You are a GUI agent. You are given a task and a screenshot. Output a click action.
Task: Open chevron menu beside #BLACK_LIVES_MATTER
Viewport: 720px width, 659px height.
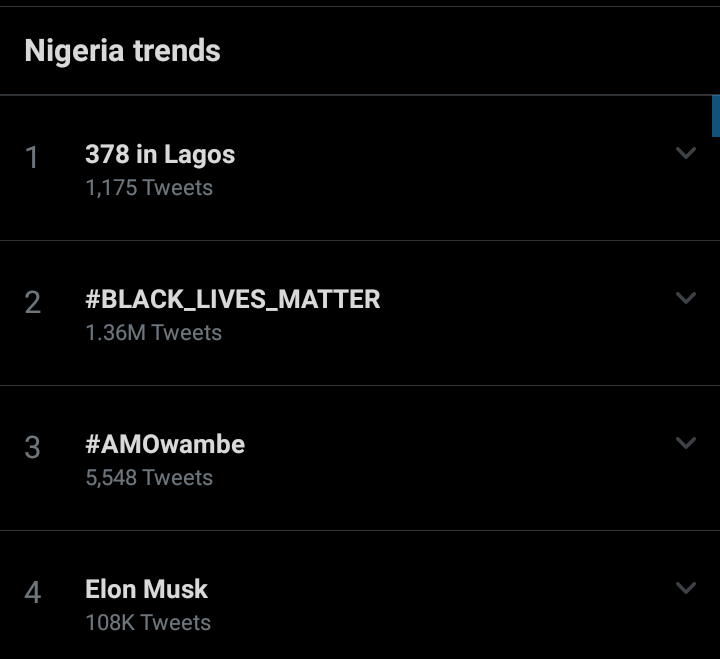(685, 298)
